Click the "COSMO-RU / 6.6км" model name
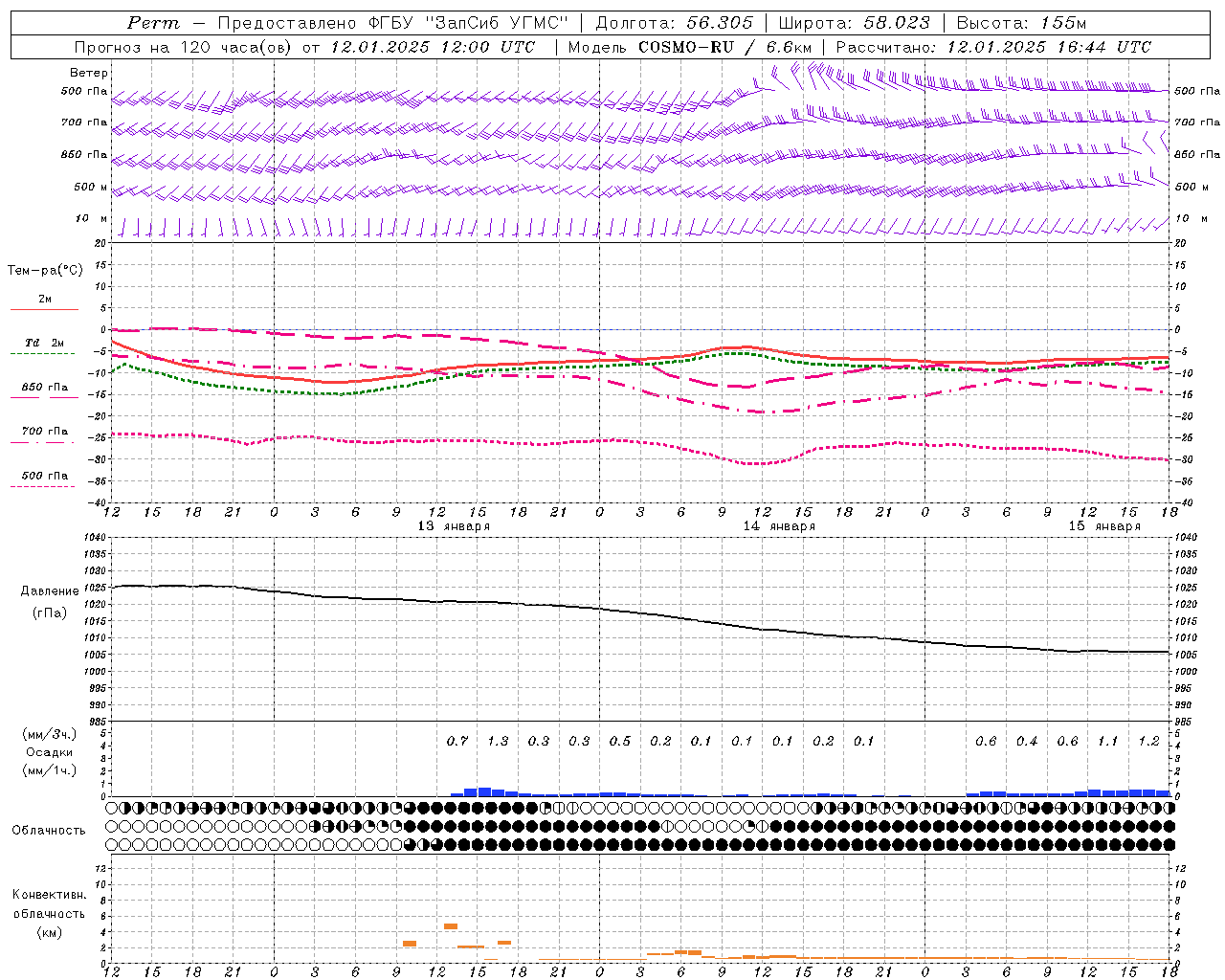Viewport: 1225px width, 980px height. click(724, 47)
